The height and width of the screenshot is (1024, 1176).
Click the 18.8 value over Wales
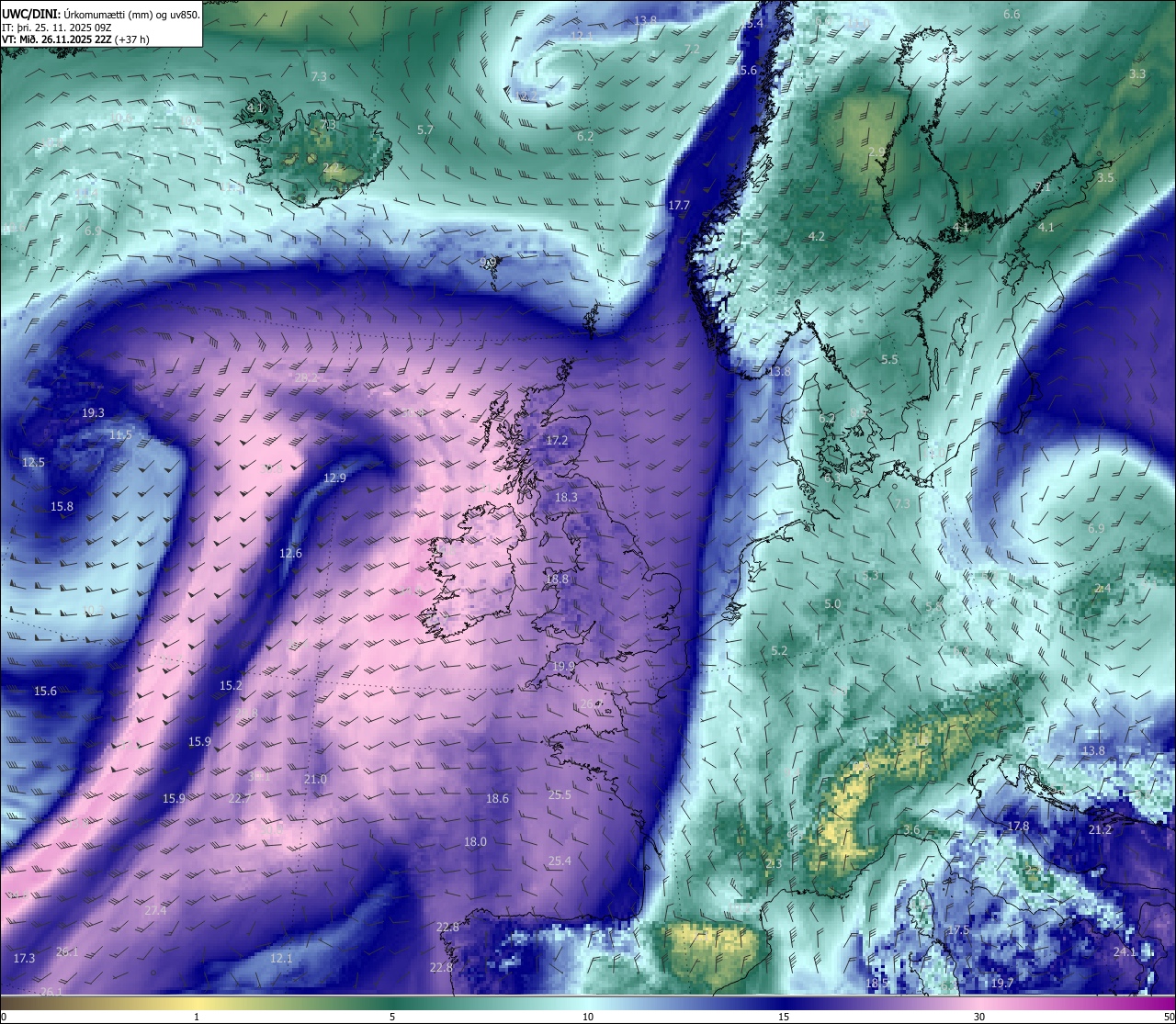click(557, 580)
